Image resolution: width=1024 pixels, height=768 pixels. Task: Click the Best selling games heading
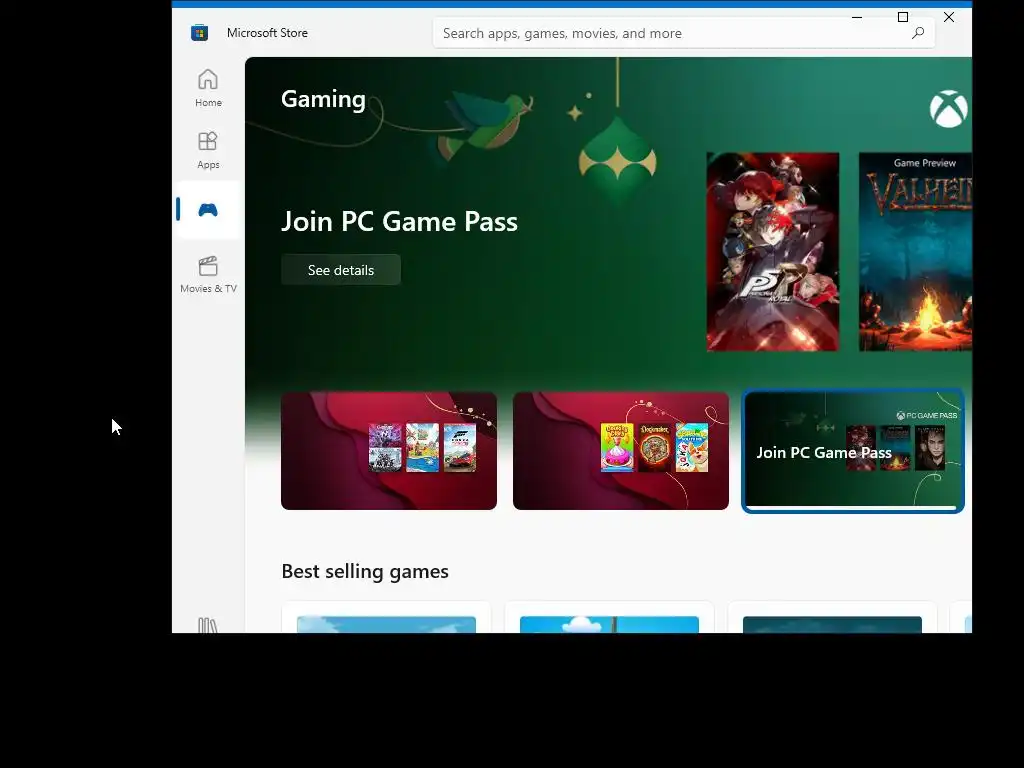(365, 571)
